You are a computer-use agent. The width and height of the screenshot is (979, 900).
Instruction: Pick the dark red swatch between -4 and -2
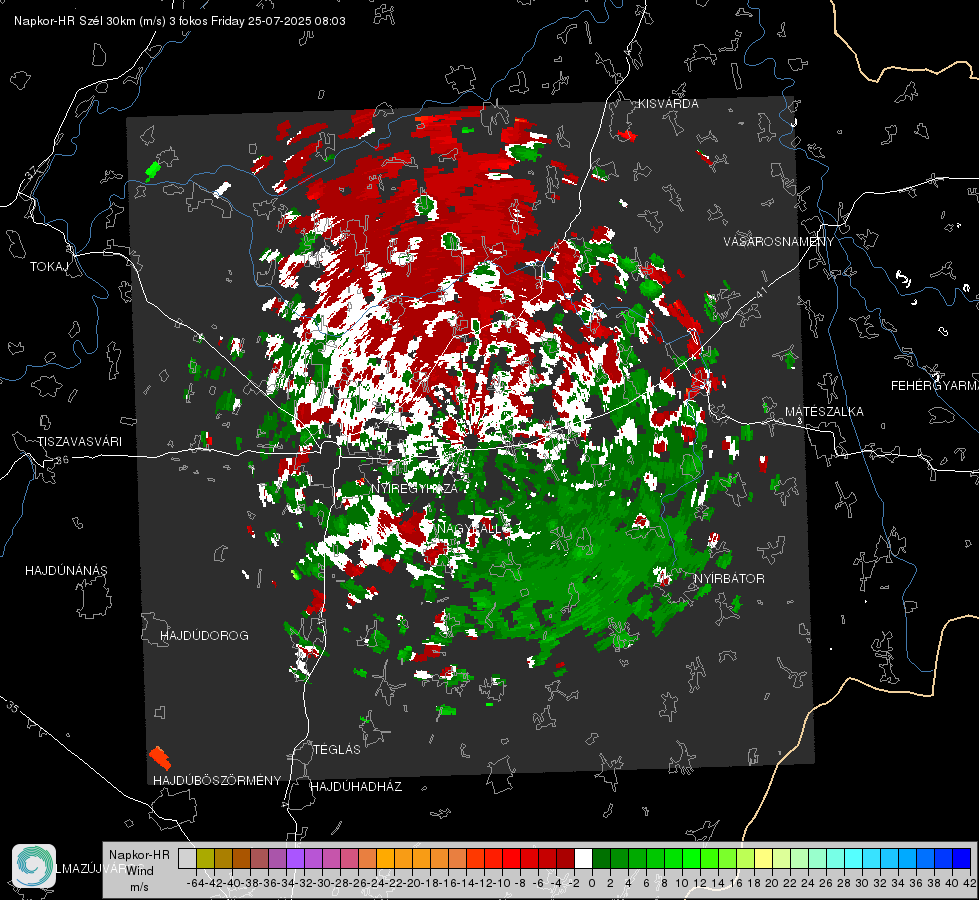(x=565, y=859)
